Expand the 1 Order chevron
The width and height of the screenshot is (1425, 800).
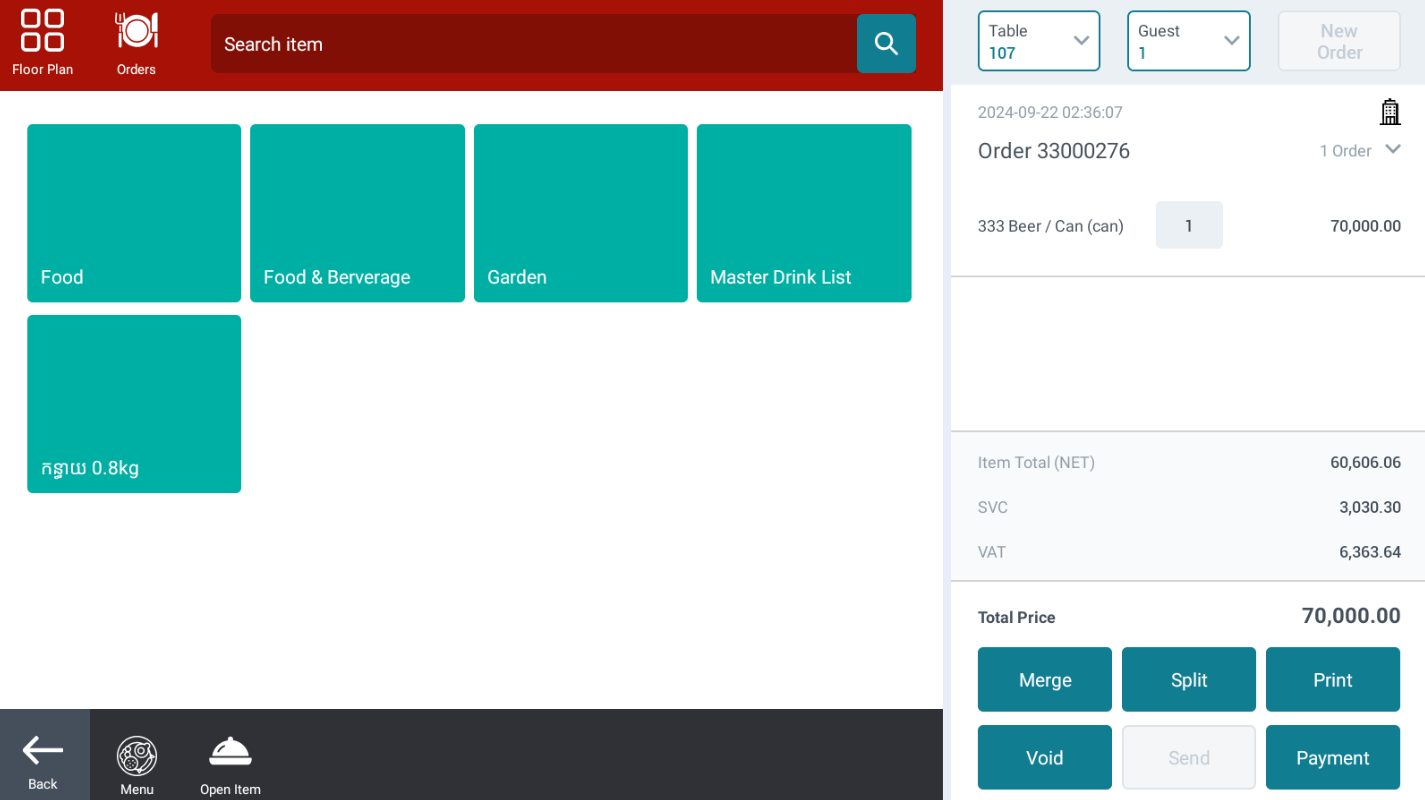point(1392,150)
